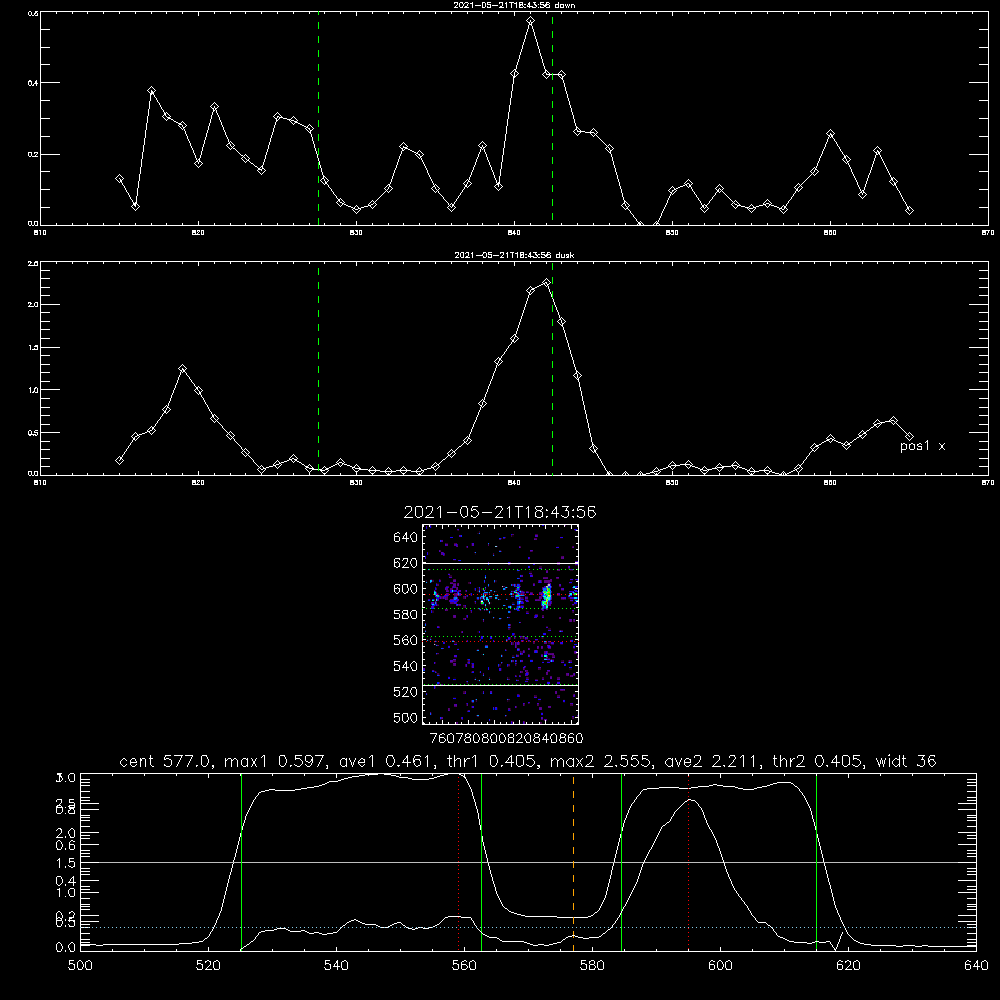
Task: Click the heatmap thumbnail image
Action: pos(500,624)
